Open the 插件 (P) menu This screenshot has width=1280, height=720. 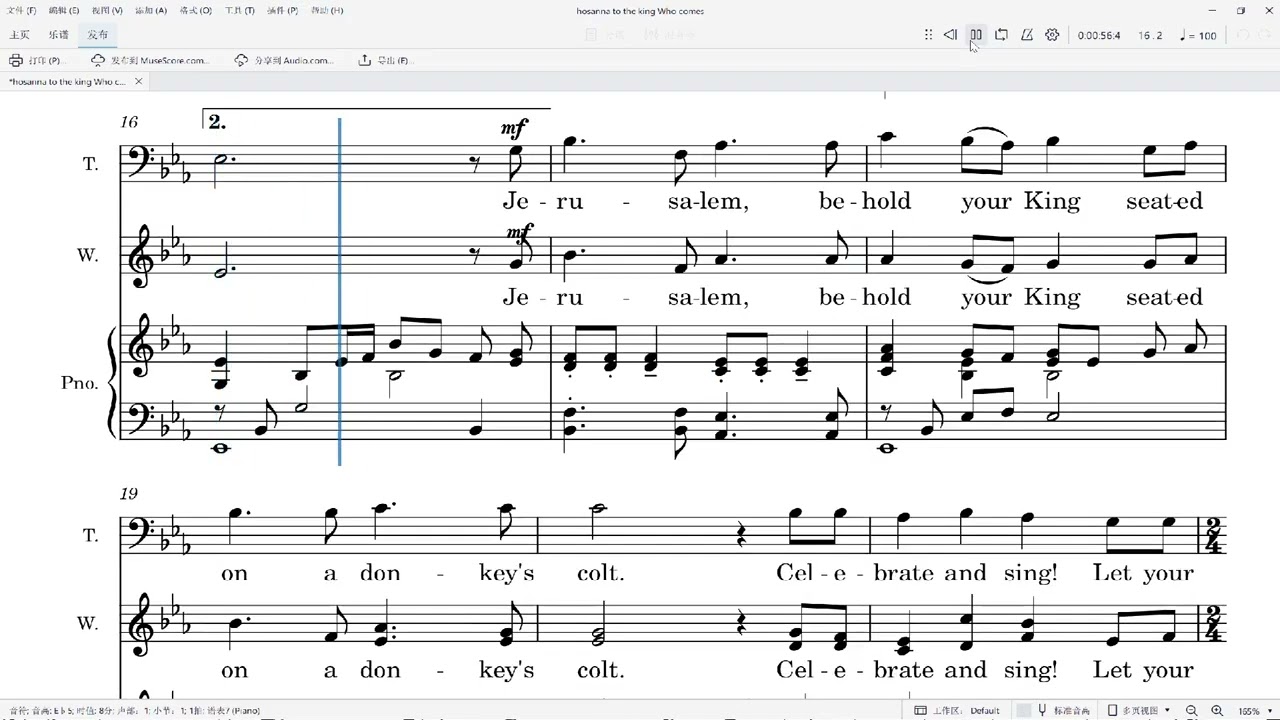tap(282, 10)
